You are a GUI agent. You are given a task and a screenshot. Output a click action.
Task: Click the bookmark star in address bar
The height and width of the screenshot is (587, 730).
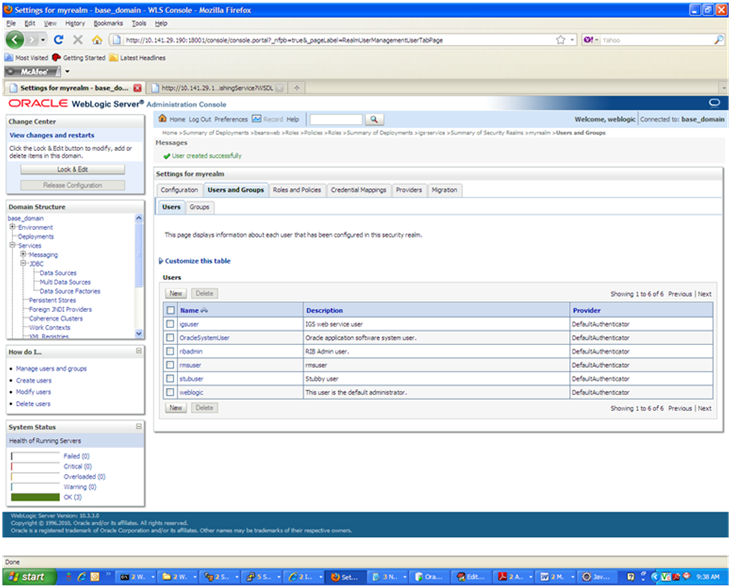561,40
